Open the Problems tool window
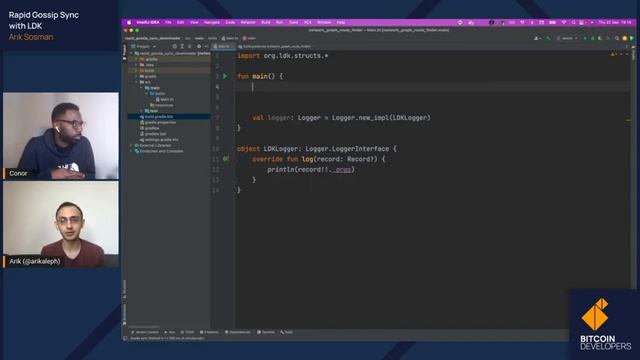 pyautogui.click(x=209, y=332)
